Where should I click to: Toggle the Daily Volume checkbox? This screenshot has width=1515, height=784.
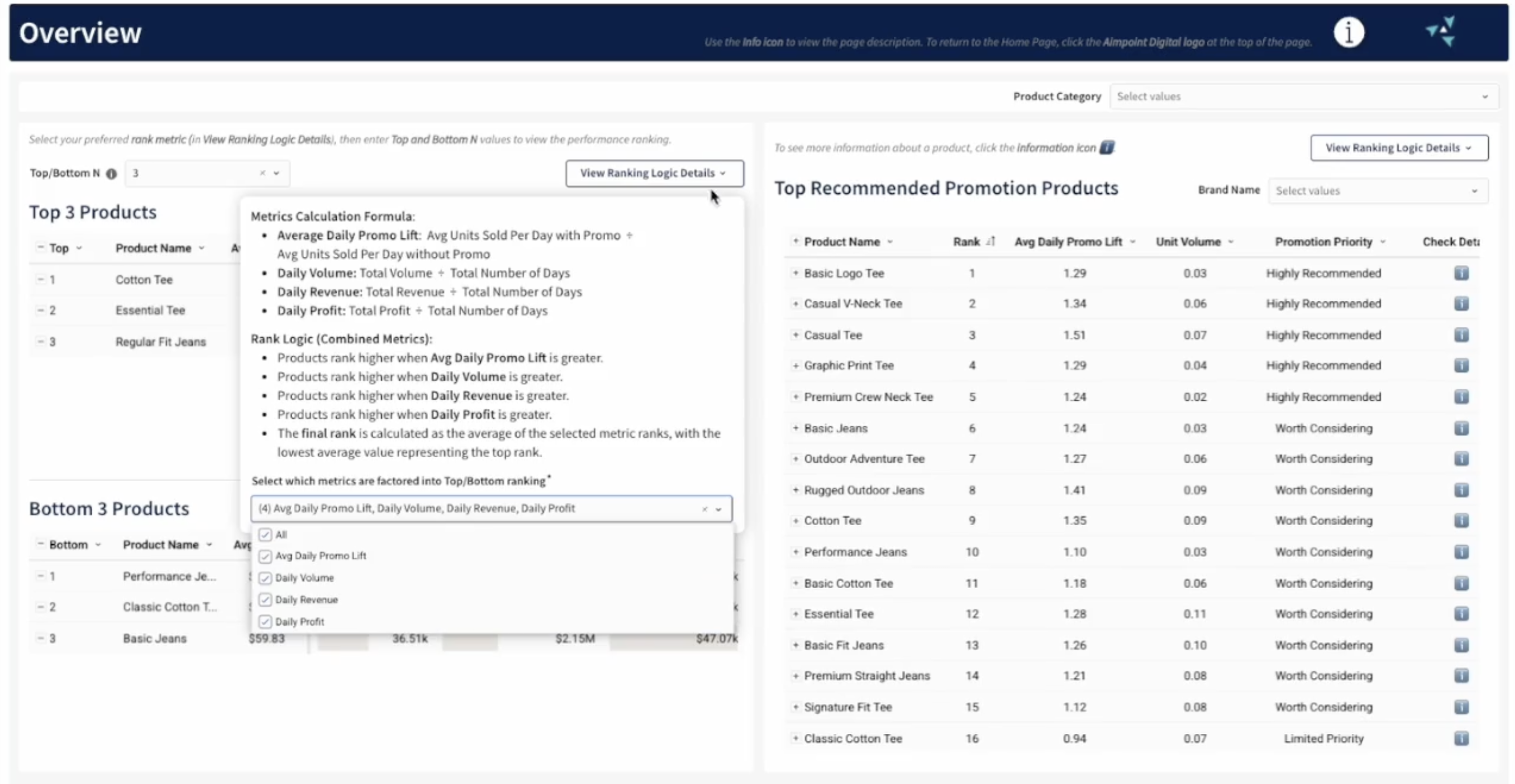265,578
